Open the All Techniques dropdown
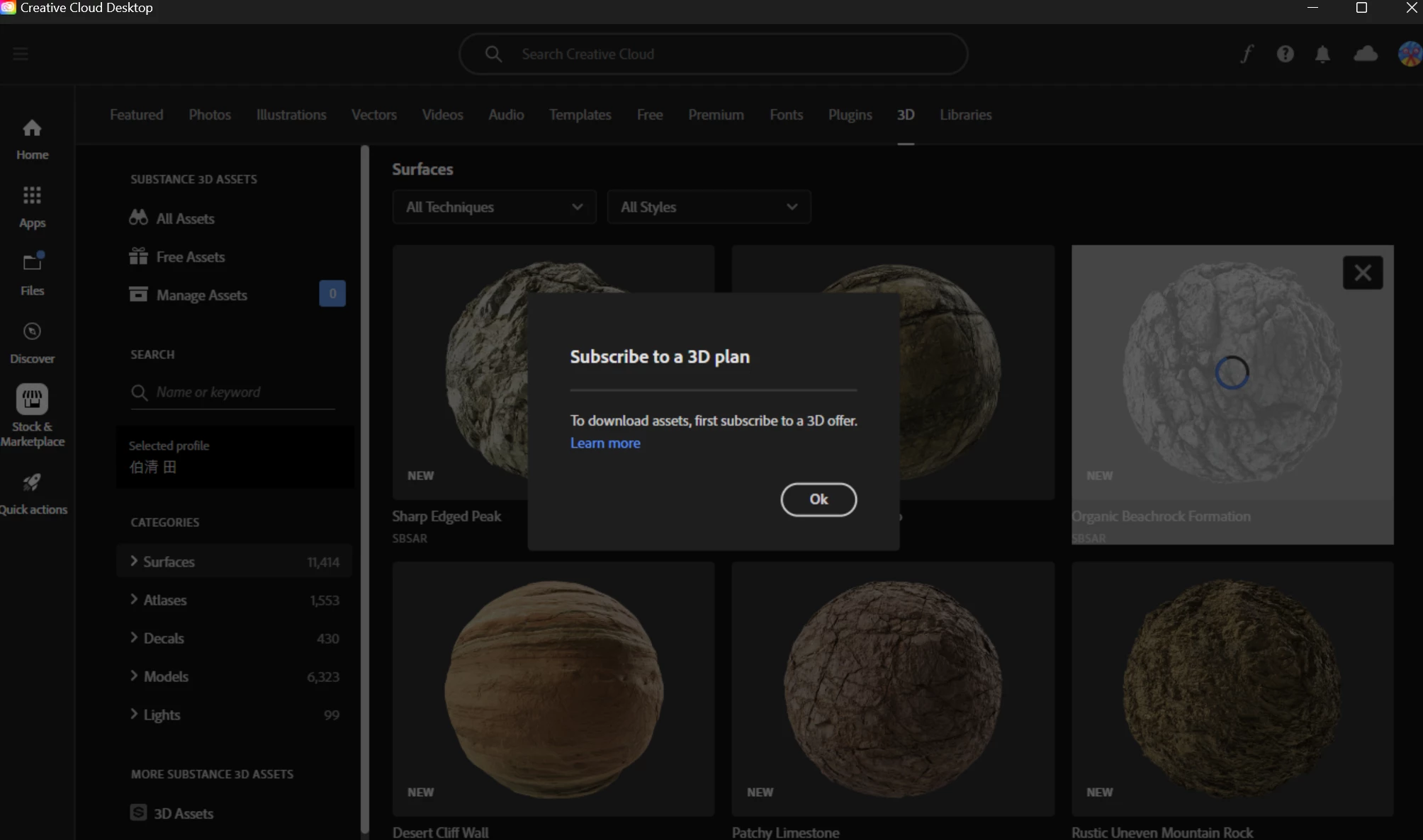The height and width of the screenshot is (840, 1423). pos(494,207)
